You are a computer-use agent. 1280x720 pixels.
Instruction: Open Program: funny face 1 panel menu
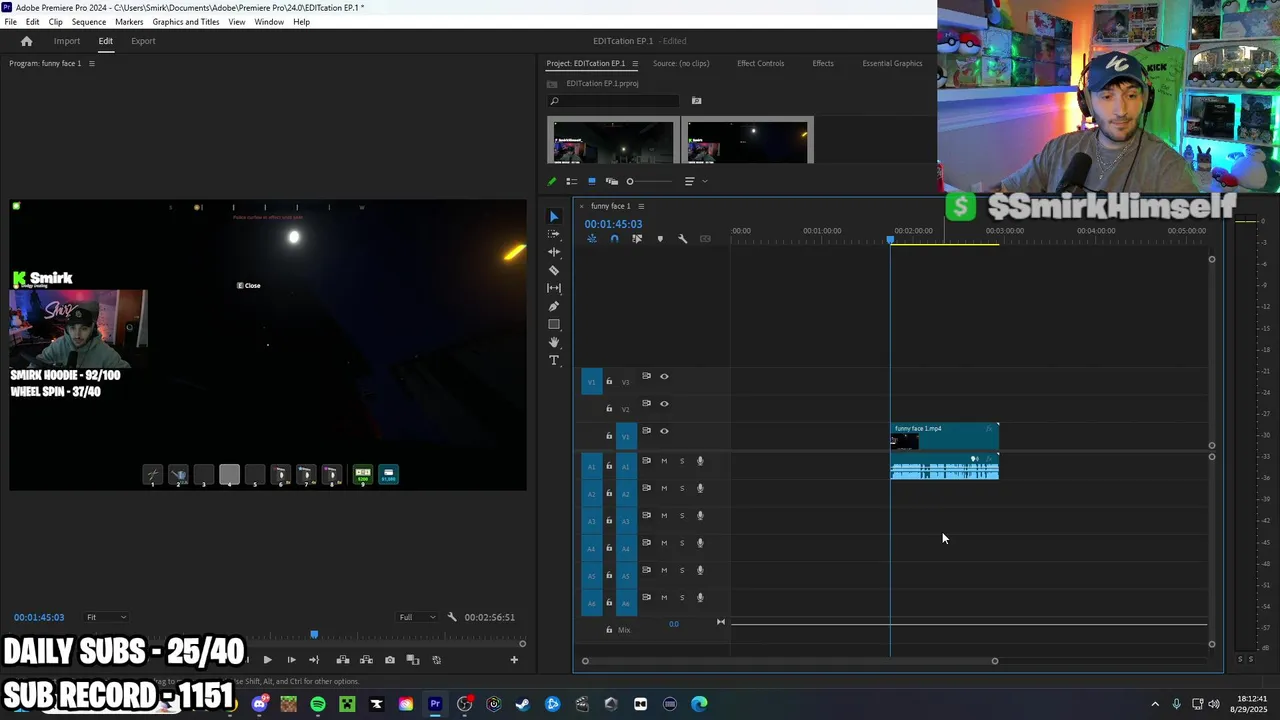tap(92, 63)
